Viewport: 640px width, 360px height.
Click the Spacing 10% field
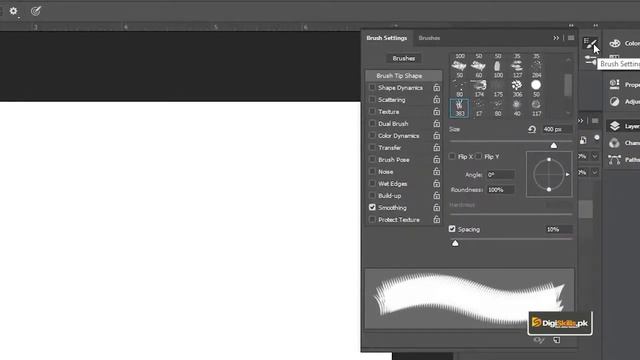click(559, 229)
